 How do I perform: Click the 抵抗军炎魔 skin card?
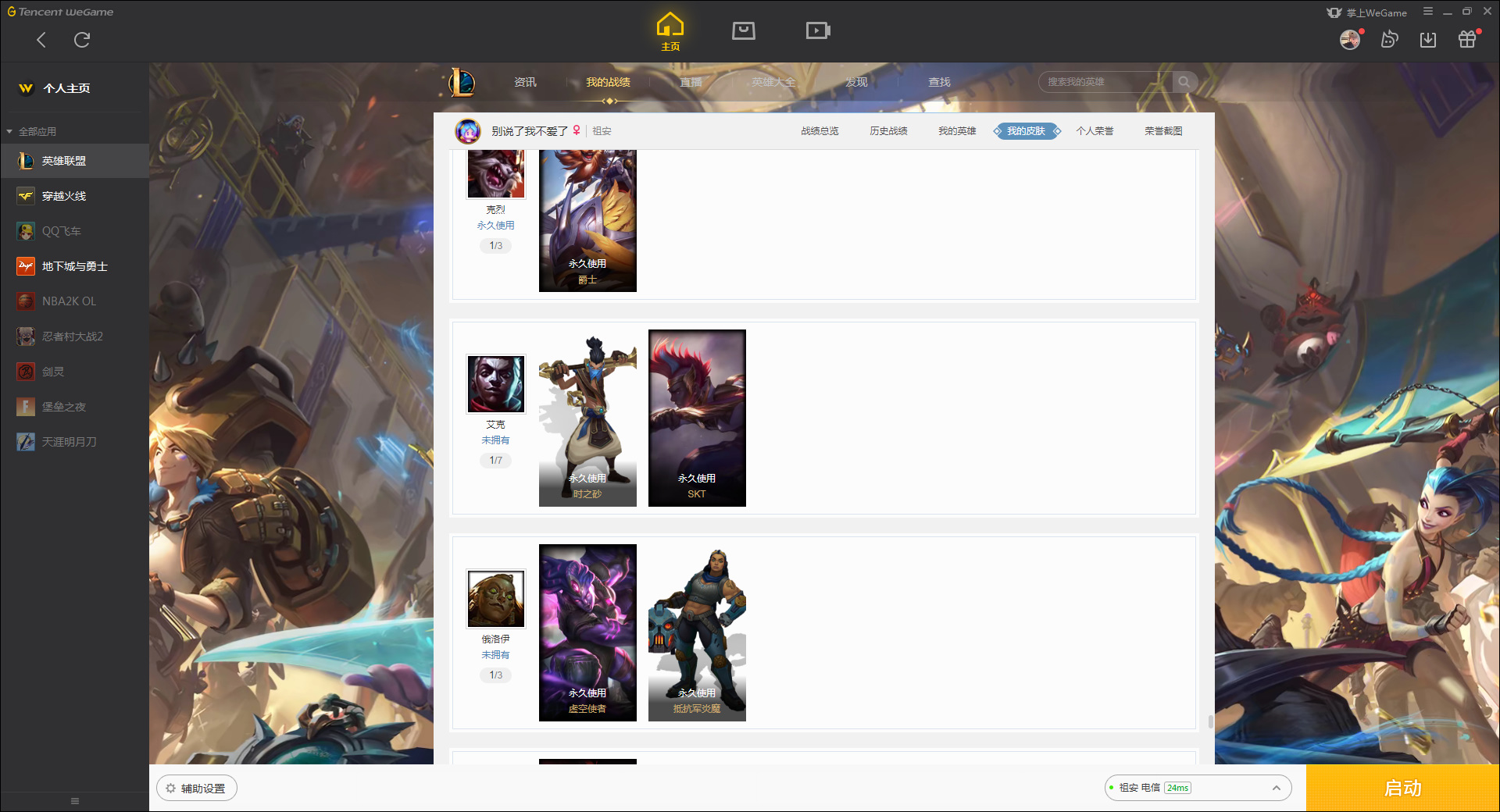(x=697, y=632)
